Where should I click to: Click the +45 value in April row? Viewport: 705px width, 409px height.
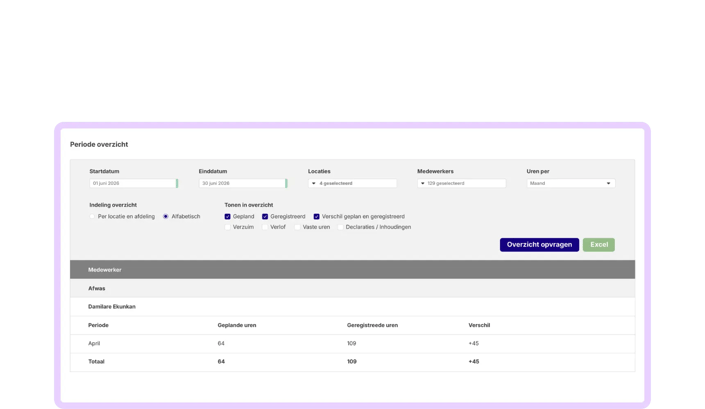[473, 343]
